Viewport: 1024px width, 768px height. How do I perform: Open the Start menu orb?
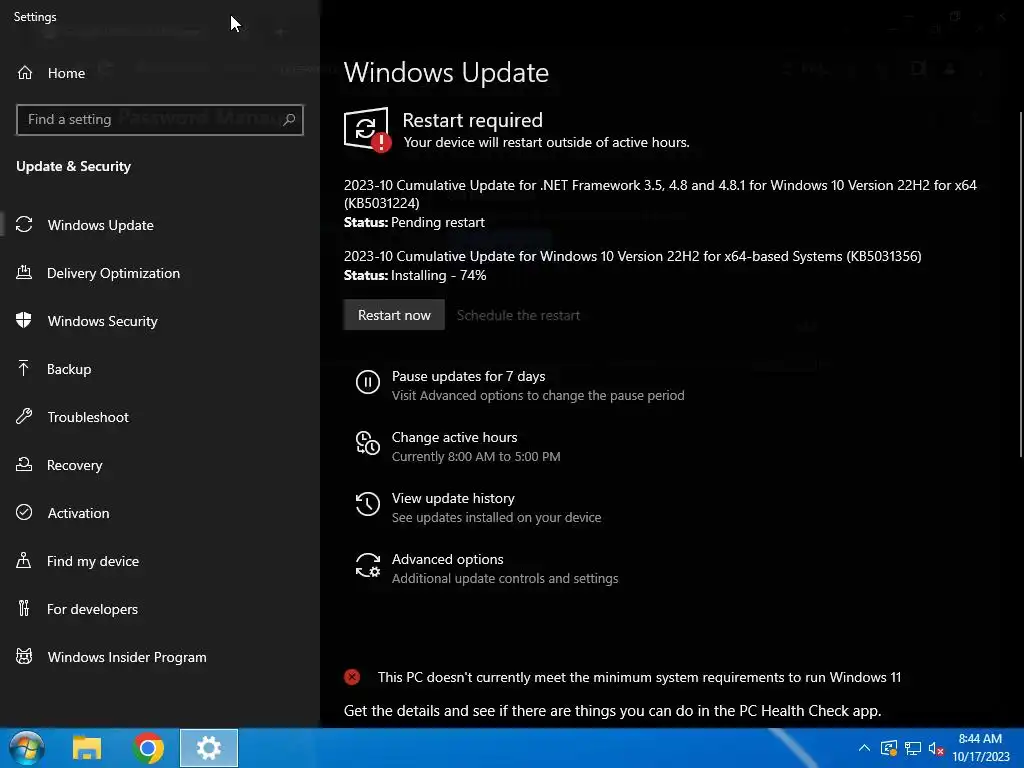pyautogui.click(x=27, y=748)
